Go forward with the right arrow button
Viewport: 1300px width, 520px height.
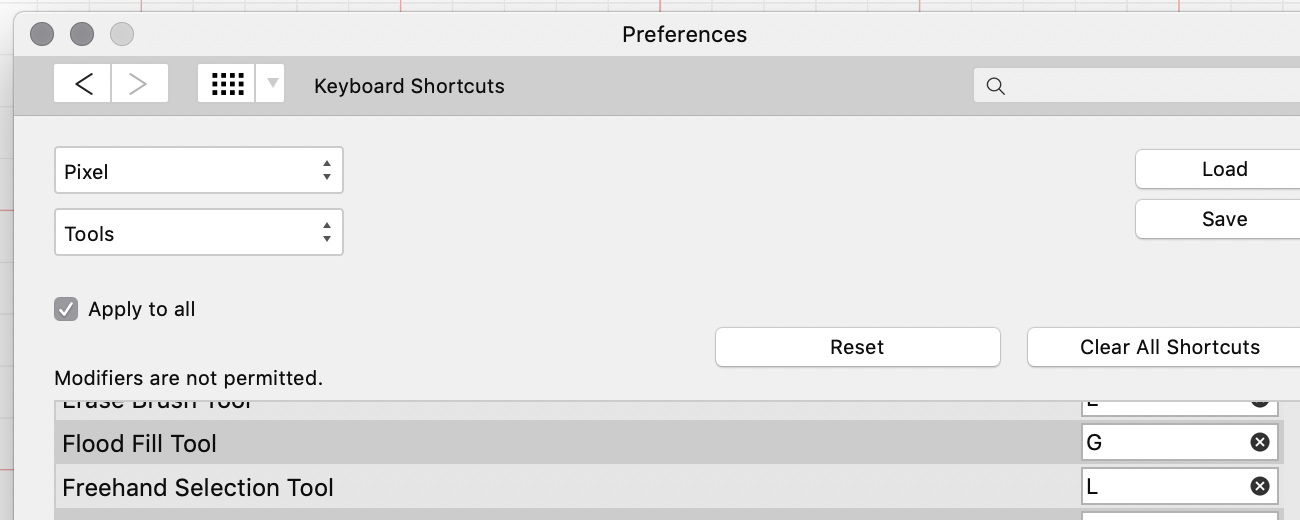pyautogui.click(x=139, y=85)
